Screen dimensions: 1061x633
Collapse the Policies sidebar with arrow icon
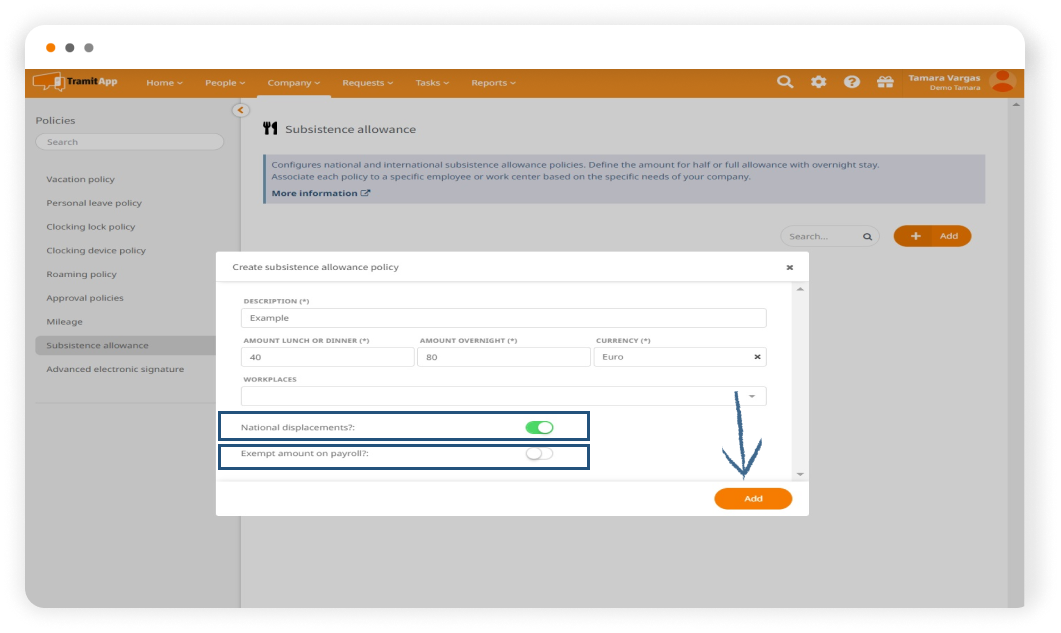click(x=240, y=110)
